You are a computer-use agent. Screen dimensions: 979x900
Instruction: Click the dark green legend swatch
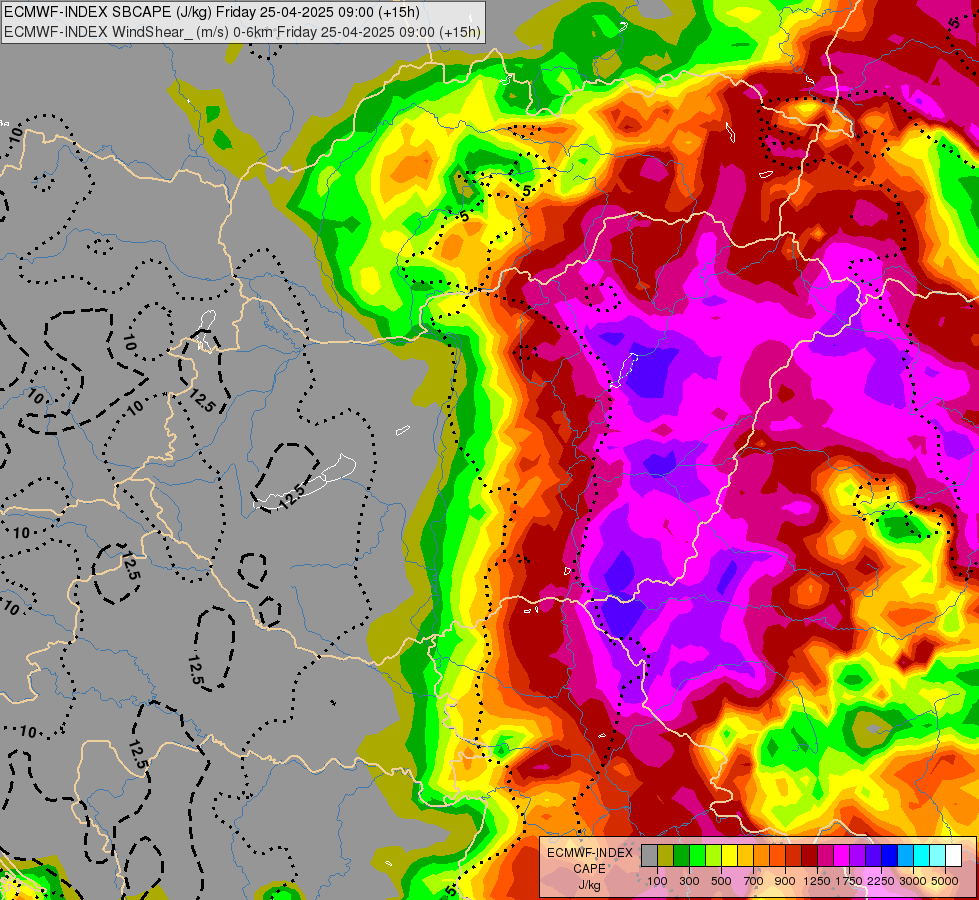(681, 856)
